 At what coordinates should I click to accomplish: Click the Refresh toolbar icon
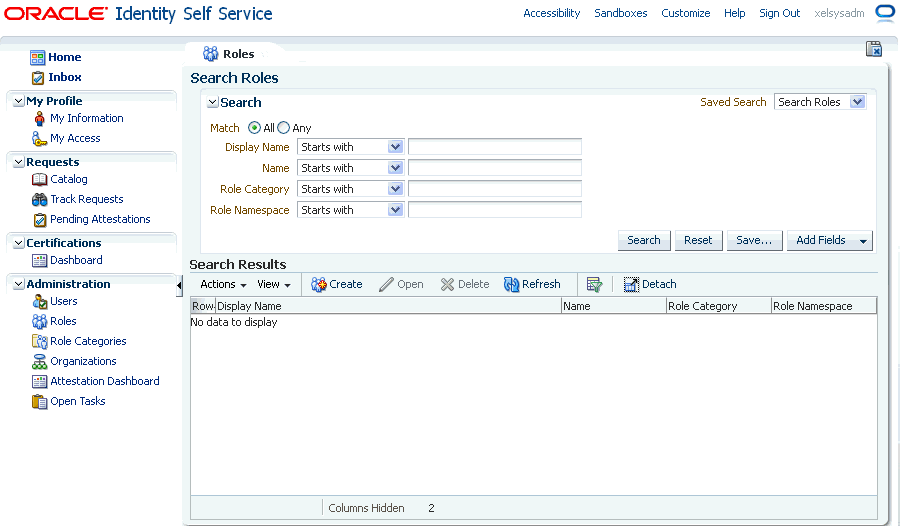click(x=511, y=284)
